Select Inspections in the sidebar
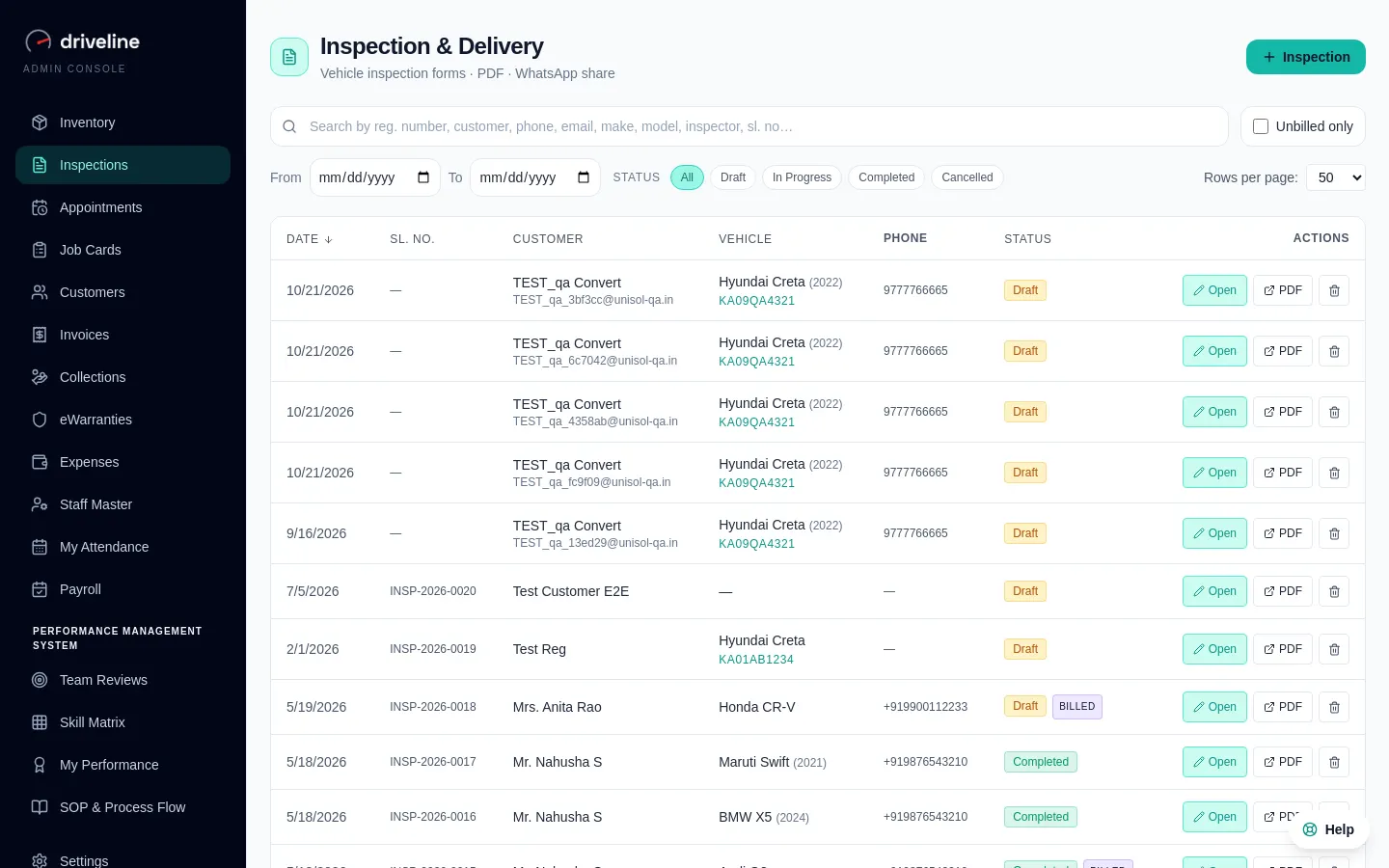1389x868 pixels. pyautogui.click(x=123, y=165)
